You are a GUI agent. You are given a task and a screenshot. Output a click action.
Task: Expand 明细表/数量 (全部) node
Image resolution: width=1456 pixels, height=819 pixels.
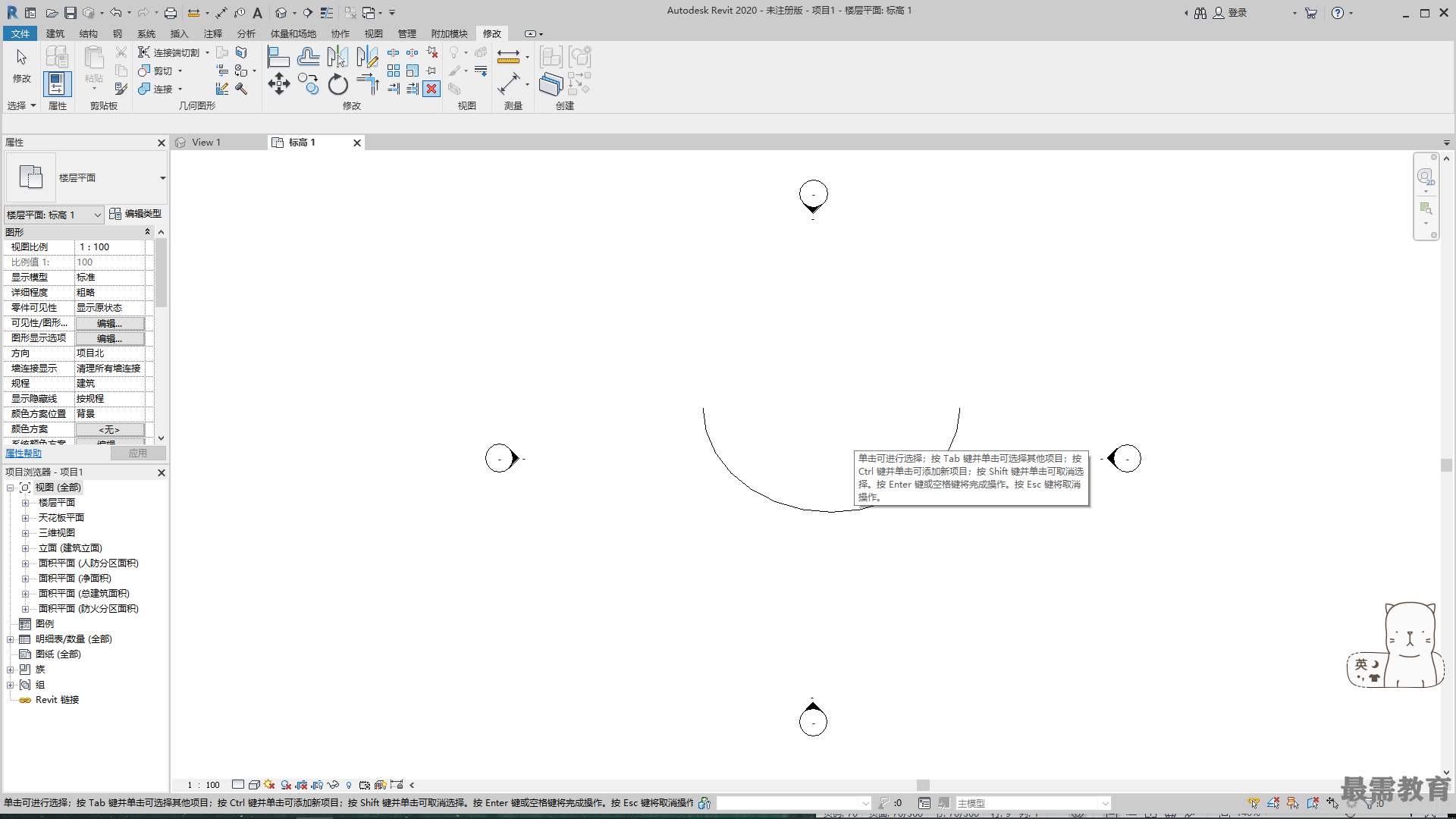11,639
